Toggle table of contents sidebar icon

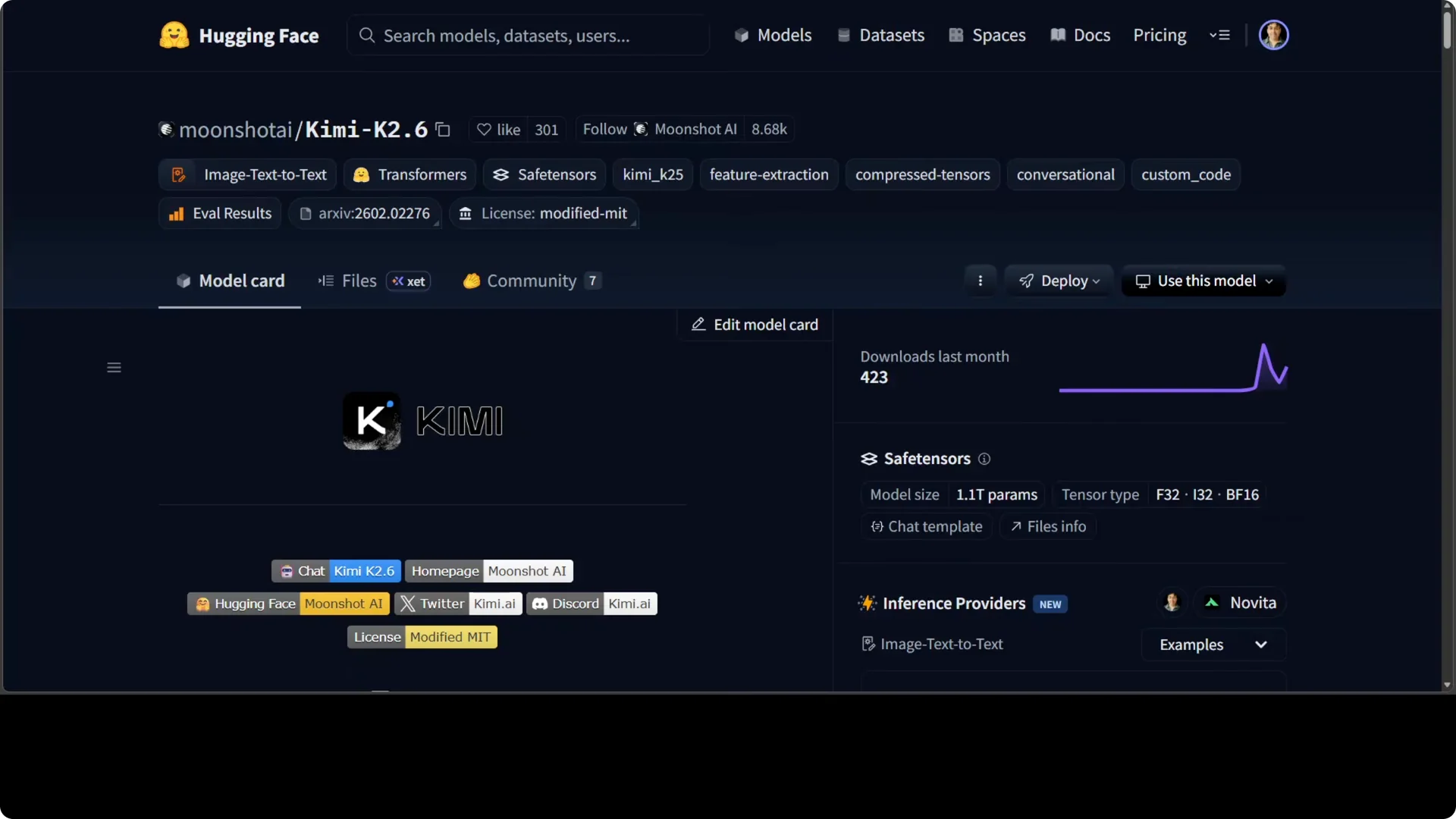[x=114, y=368]
